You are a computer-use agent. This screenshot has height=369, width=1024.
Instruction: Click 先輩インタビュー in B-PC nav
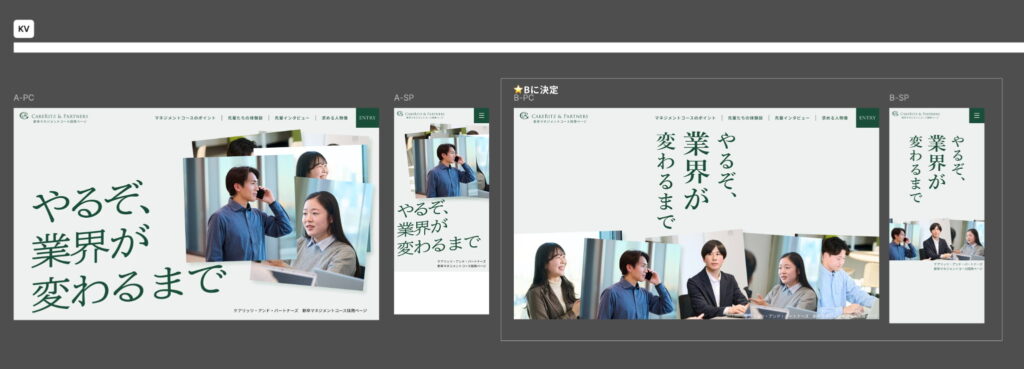pyautogui.click(x=792, y=118)
